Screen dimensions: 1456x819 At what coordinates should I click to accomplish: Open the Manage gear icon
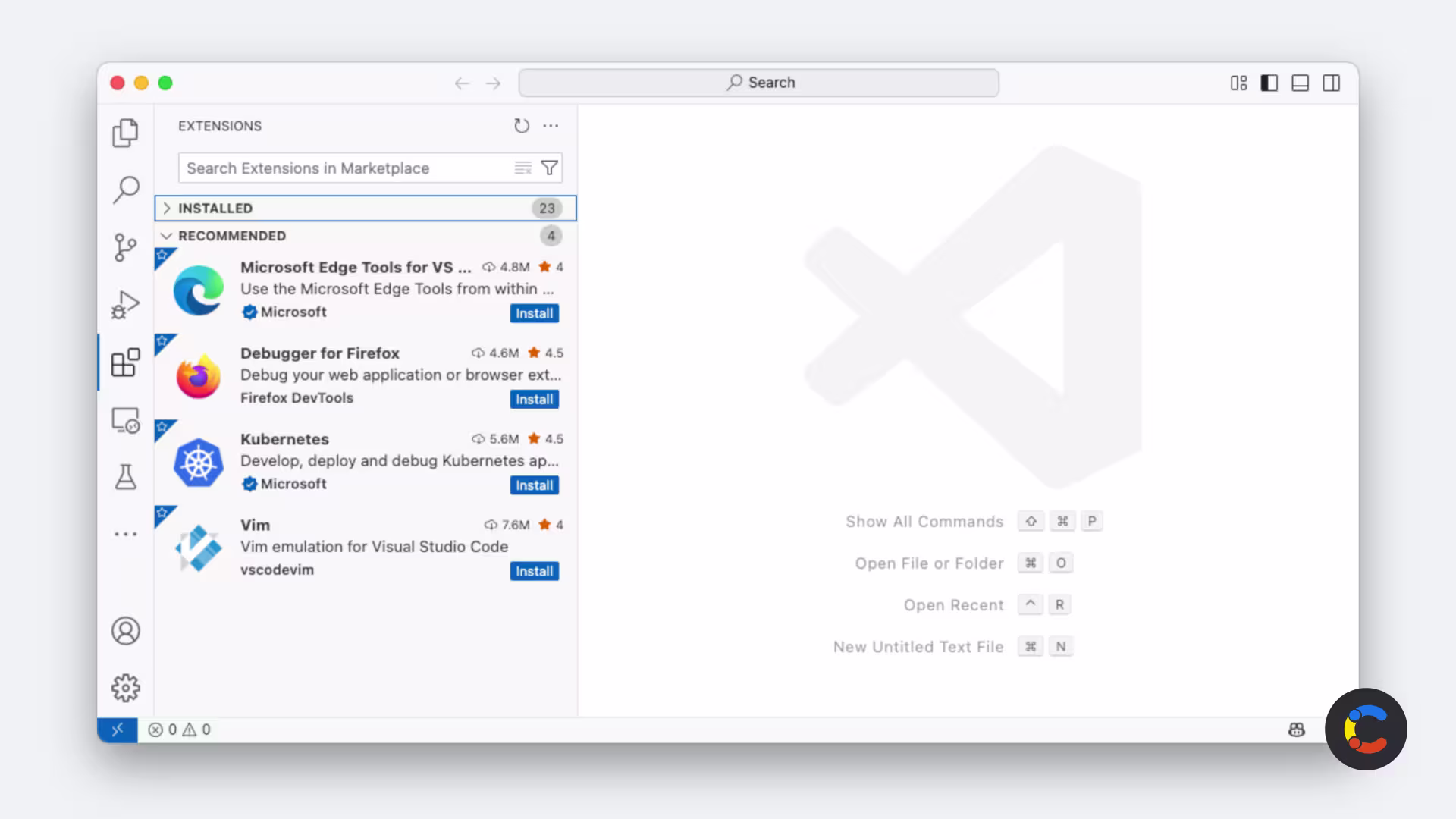click(126, 688)
